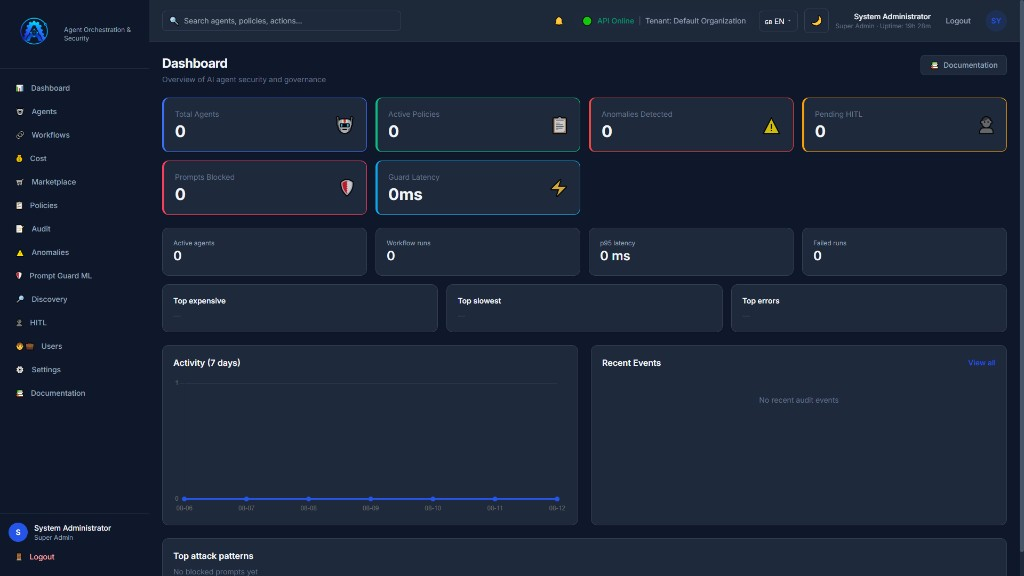Click the Top attack patterns heading
Image resolution: width=1024 pixels, height=576 pixels.
click(213, 556)
